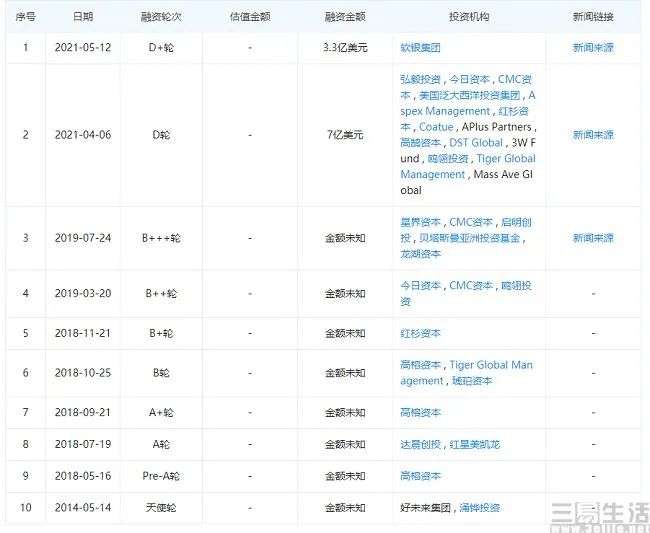
Task: Click the D轮 round cell
Action: (161, 135)
